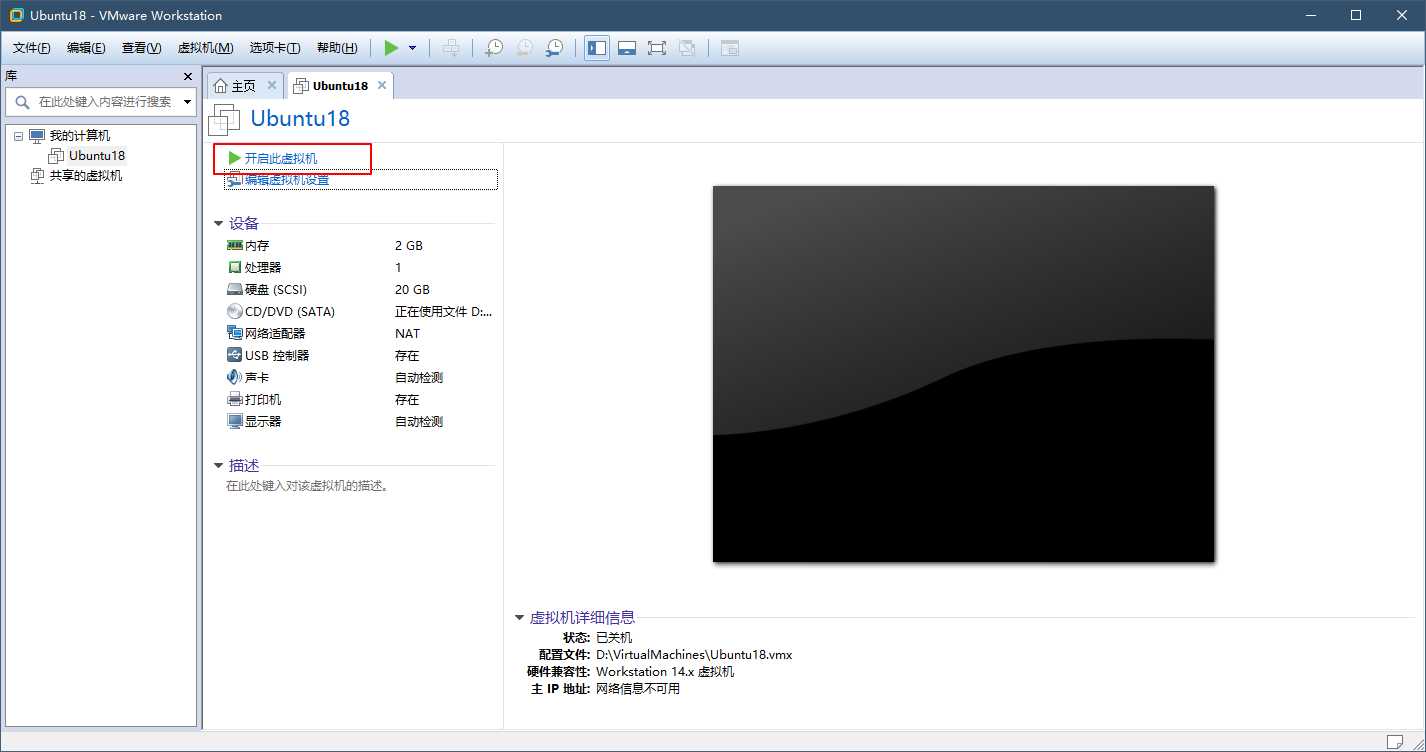
Task: Click the VMware app icon in title bar
Action: click(x=17, y=15)
